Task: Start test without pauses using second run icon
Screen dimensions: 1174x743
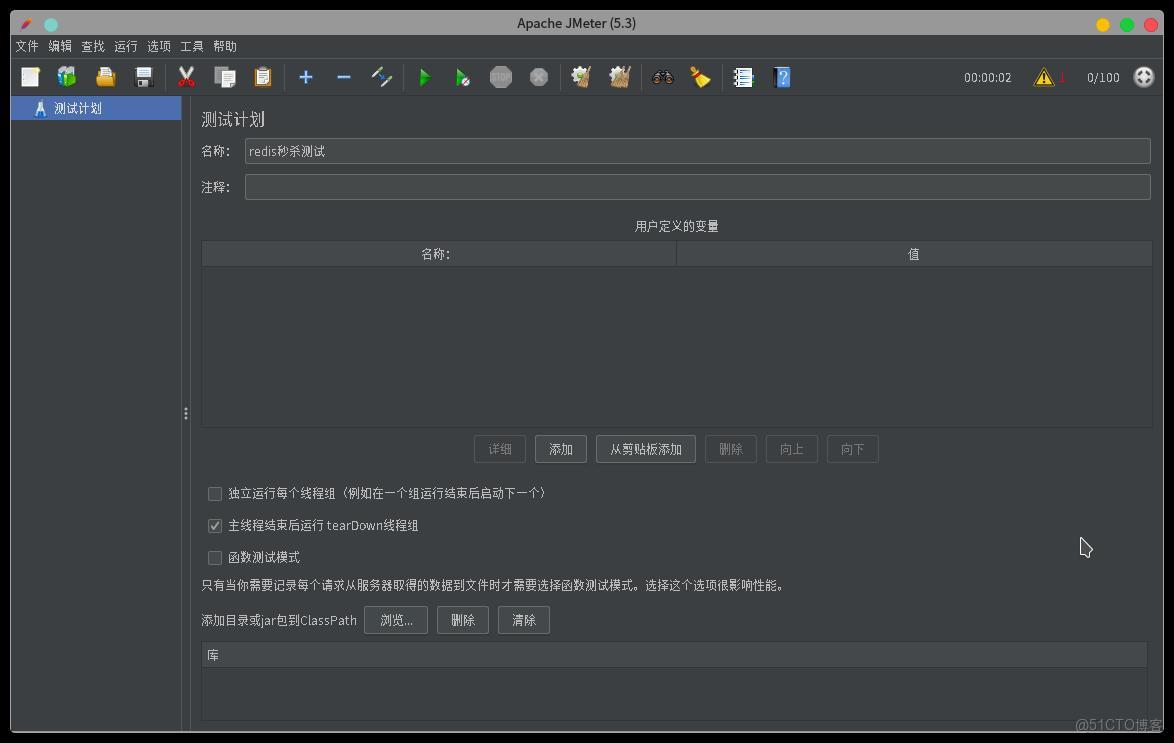Action: [x=462, y=77]
